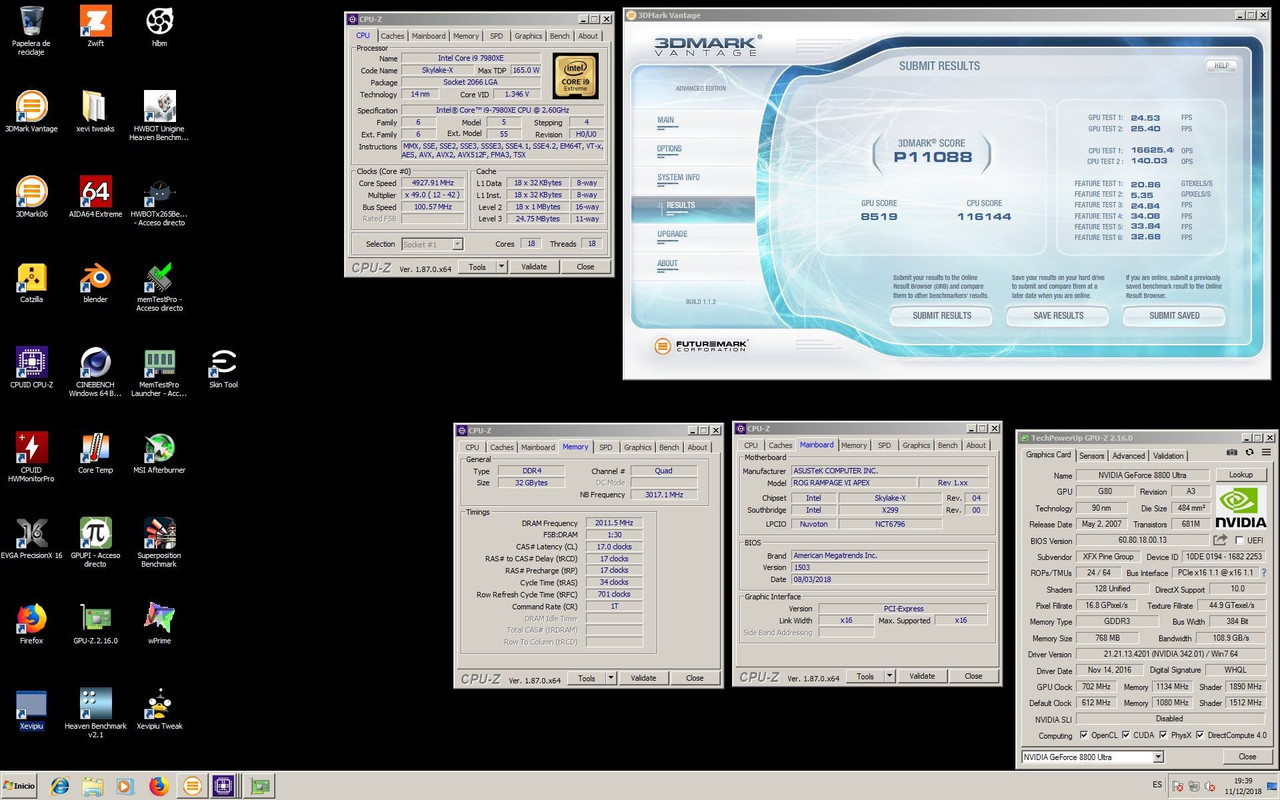The image size is (1280, 800).
Task: Select the HWBOT Unigine Heaven Benchmark icon
Action: [x=159, y=106]
